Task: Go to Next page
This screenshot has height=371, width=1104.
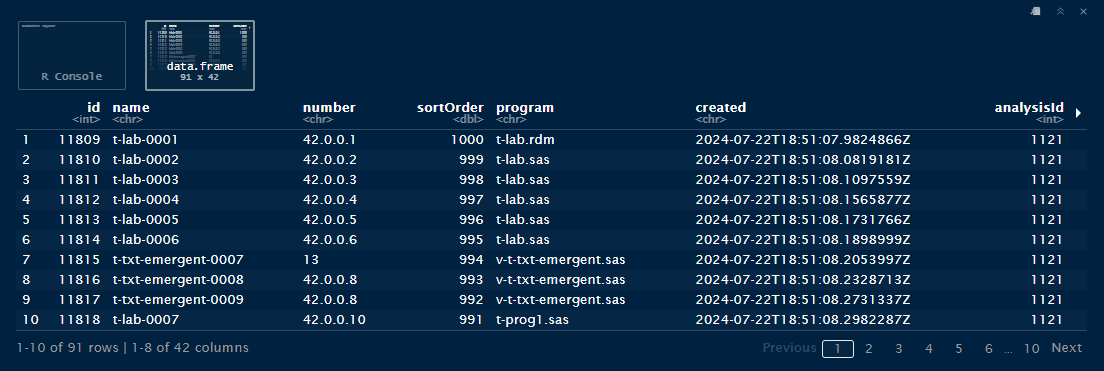Action: 1067,348
